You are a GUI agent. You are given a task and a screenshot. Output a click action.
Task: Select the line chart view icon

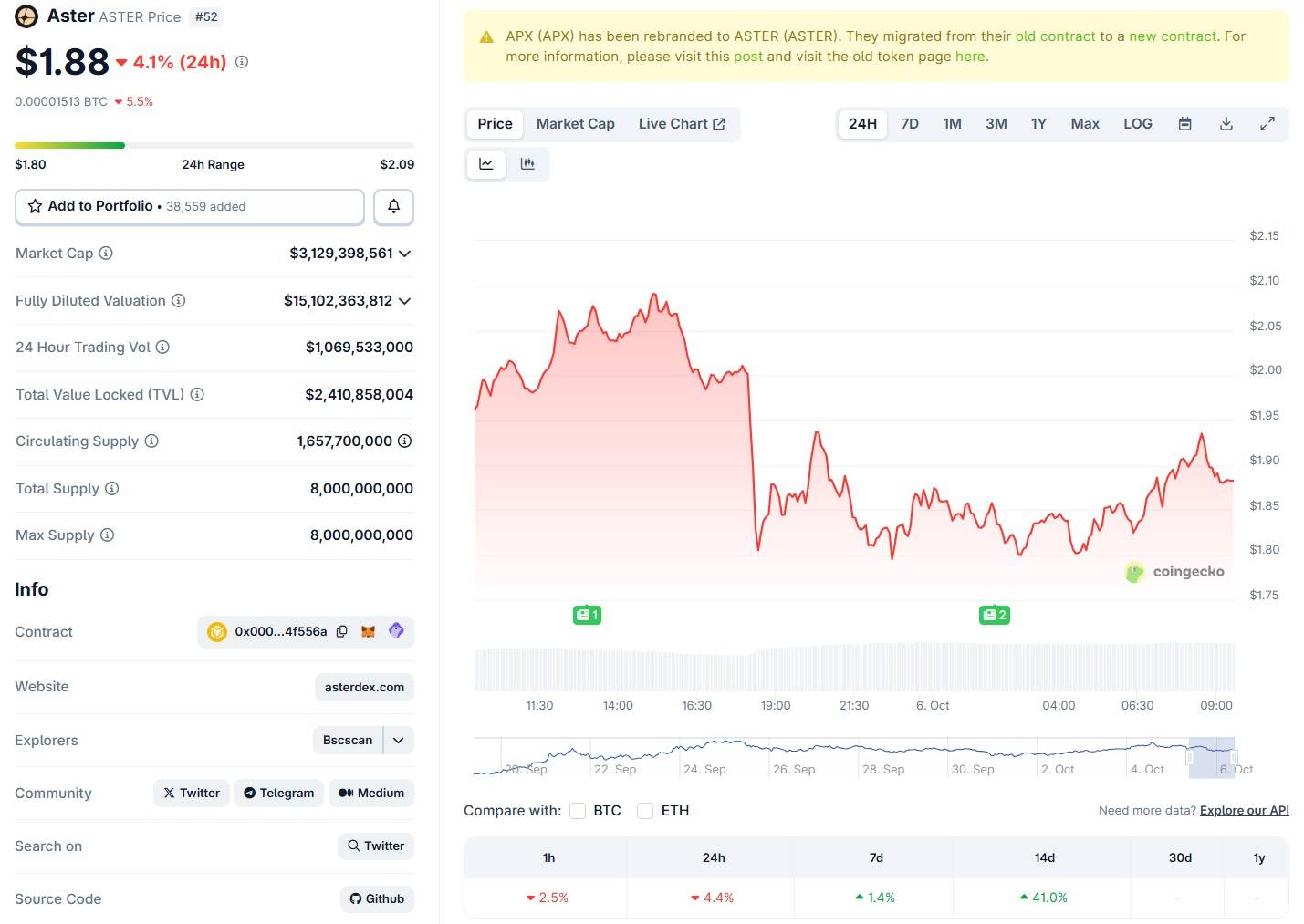tap(486, 164)
